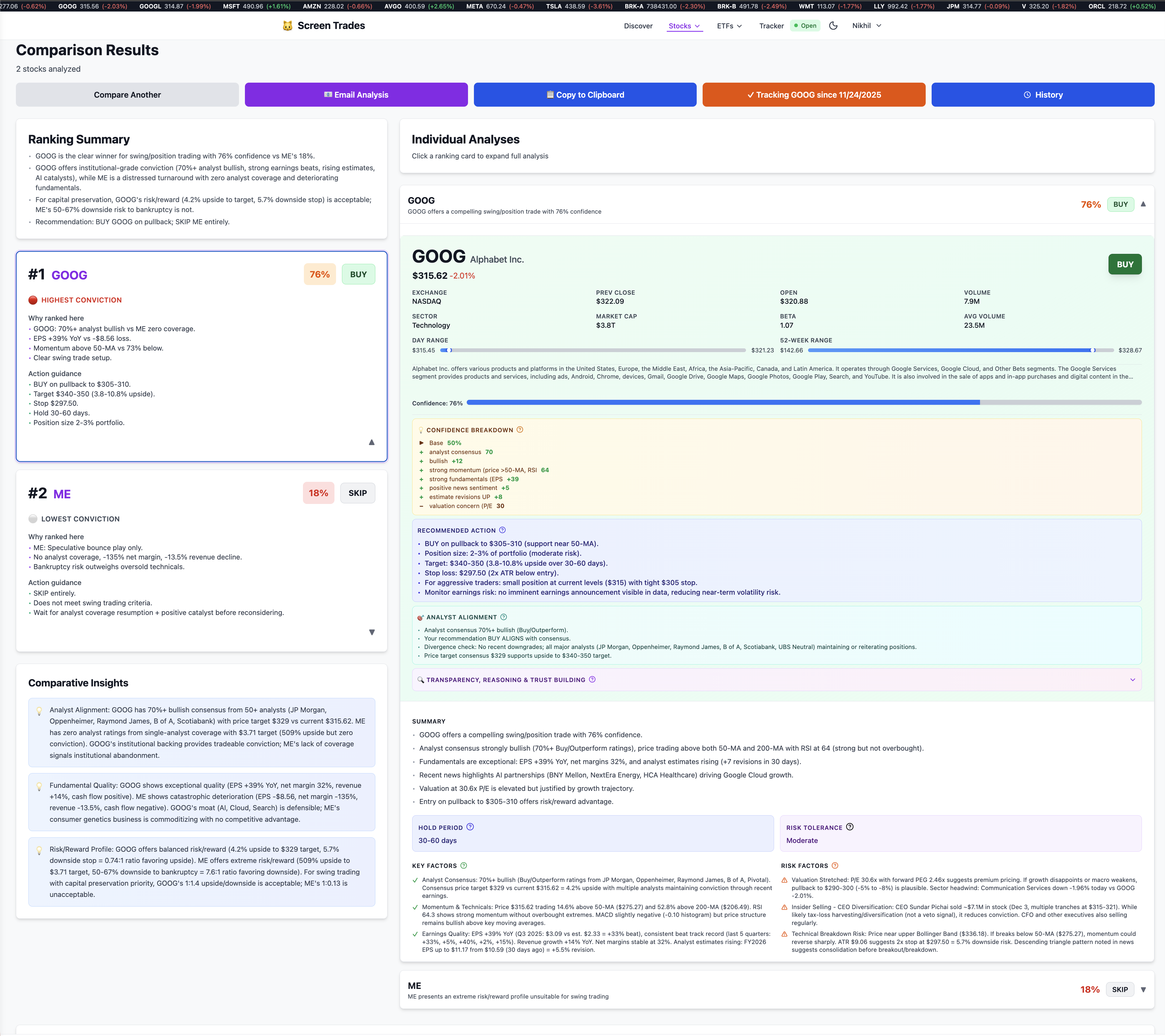Image resolution: width=1165 pixels, height=1036 pixels.
Task: Open help icon next to Analyst Alignment
Action: tap(503, 617)
